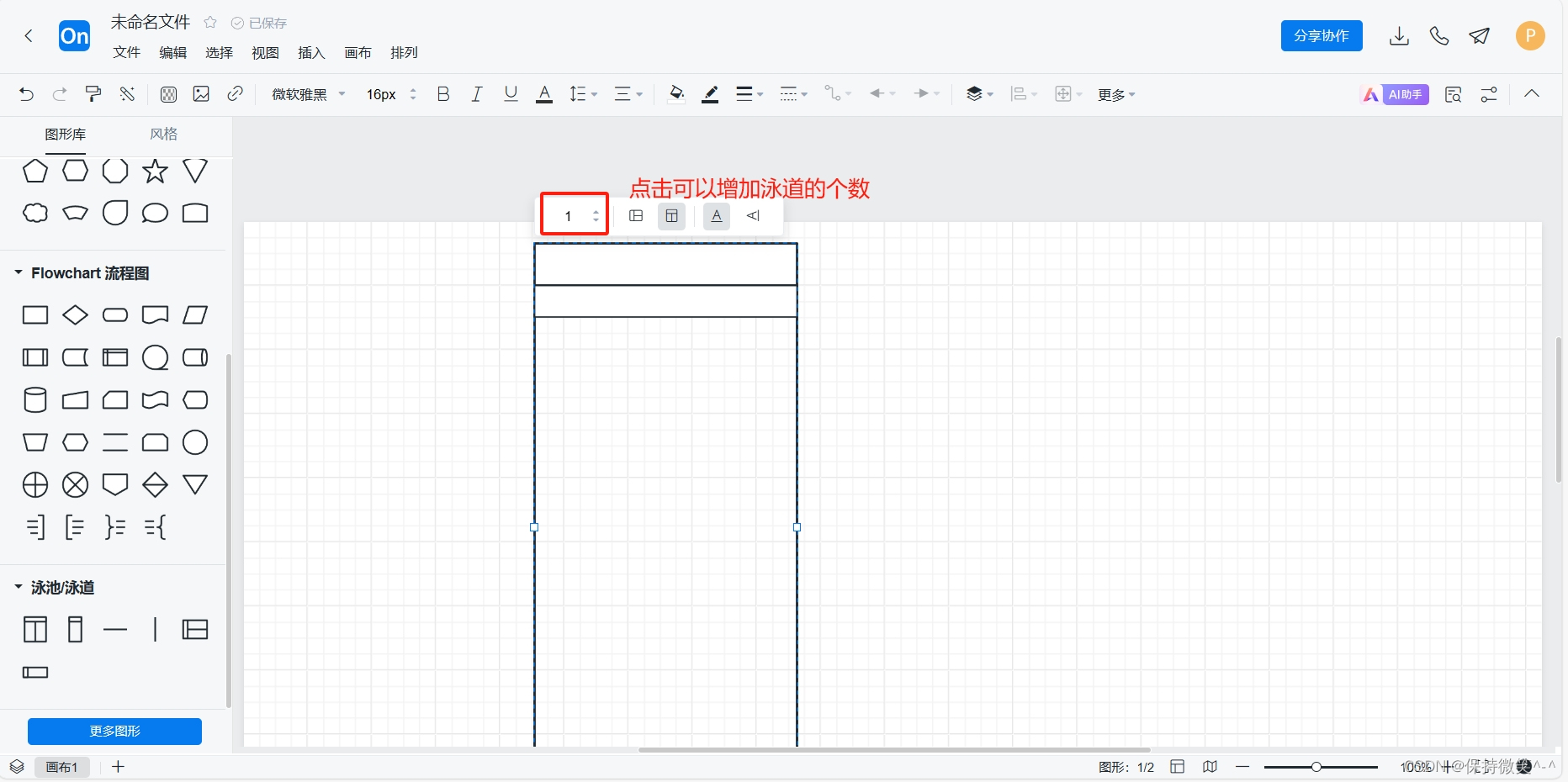The height and width of the screenshot is (782, 1568).
Task: Open the 微软雅黑 font dropdown
Action: [x=309, y=94]
